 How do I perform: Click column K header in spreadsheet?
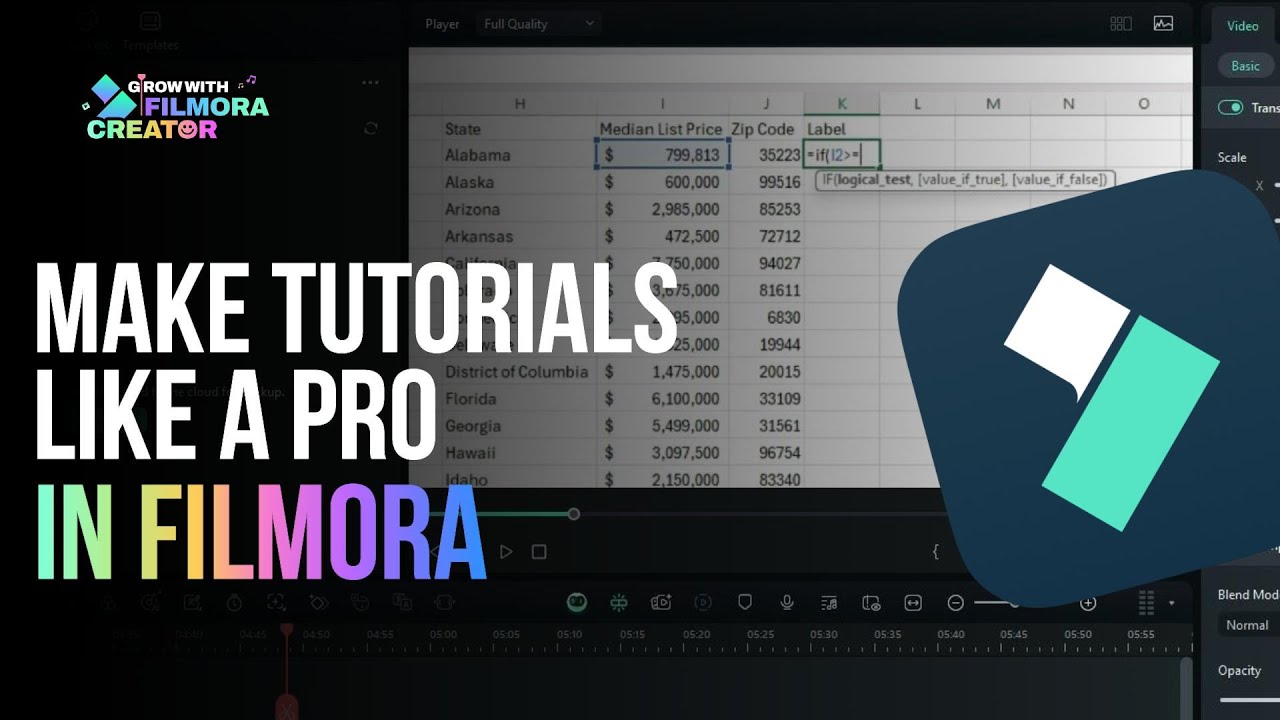point(842,104)
